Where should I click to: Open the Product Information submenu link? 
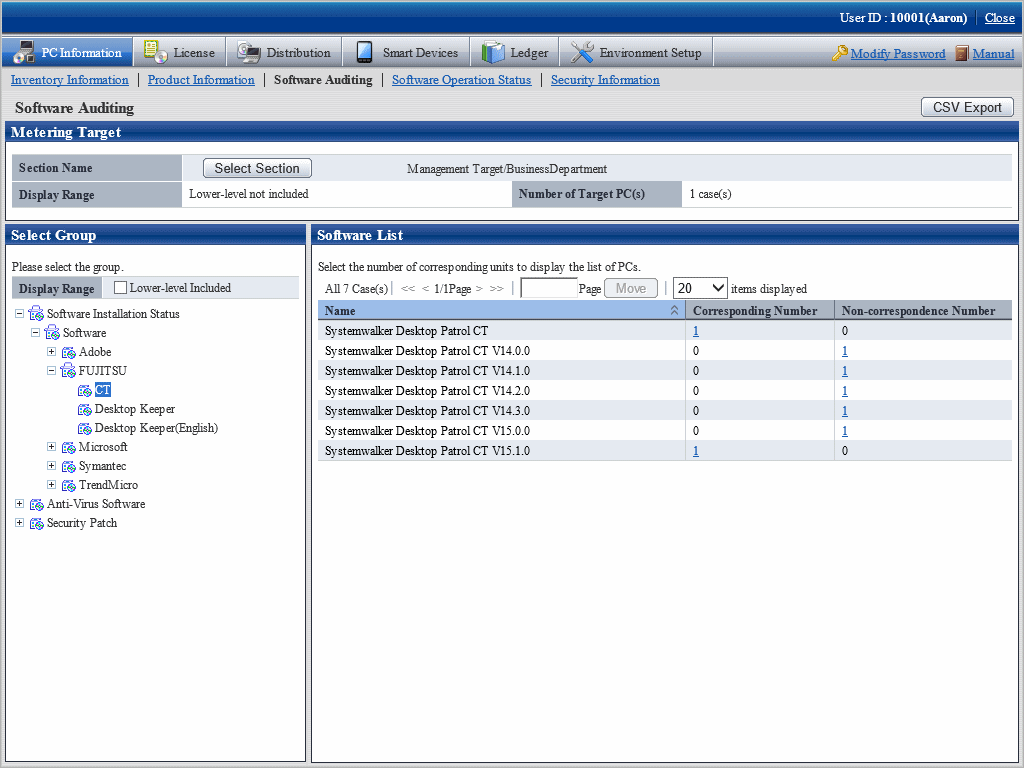pos(201,80)
